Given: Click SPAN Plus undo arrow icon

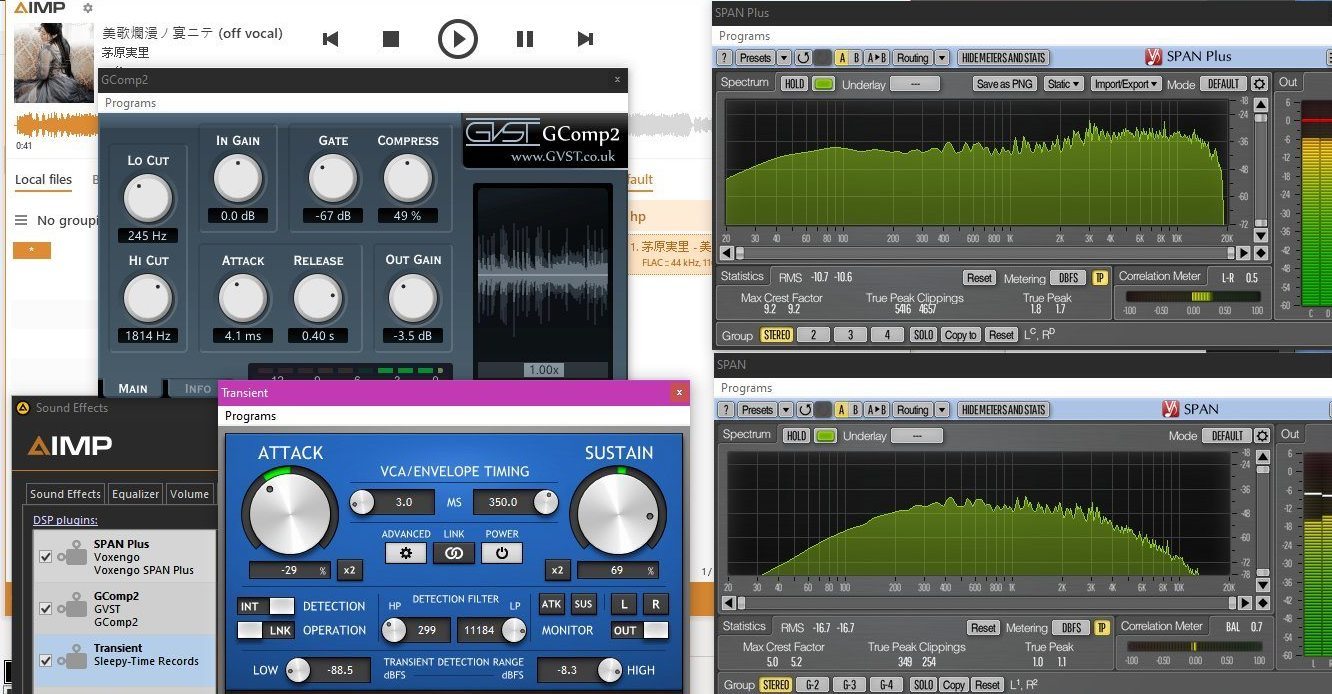Looking at the screenshot, I should click(x=802, y=58).
